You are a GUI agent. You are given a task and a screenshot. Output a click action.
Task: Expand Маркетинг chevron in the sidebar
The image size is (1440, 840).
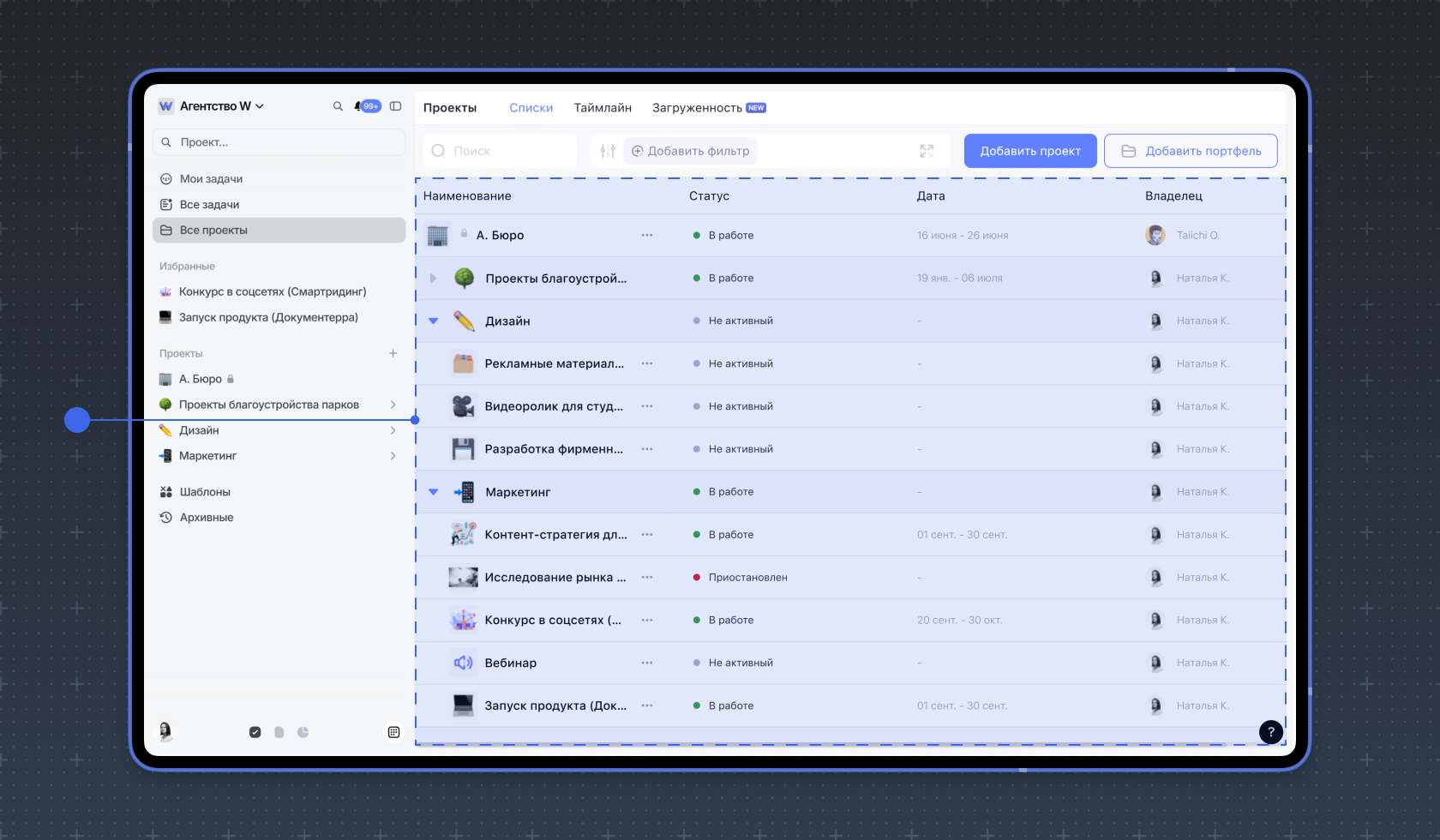pos(393,456)
